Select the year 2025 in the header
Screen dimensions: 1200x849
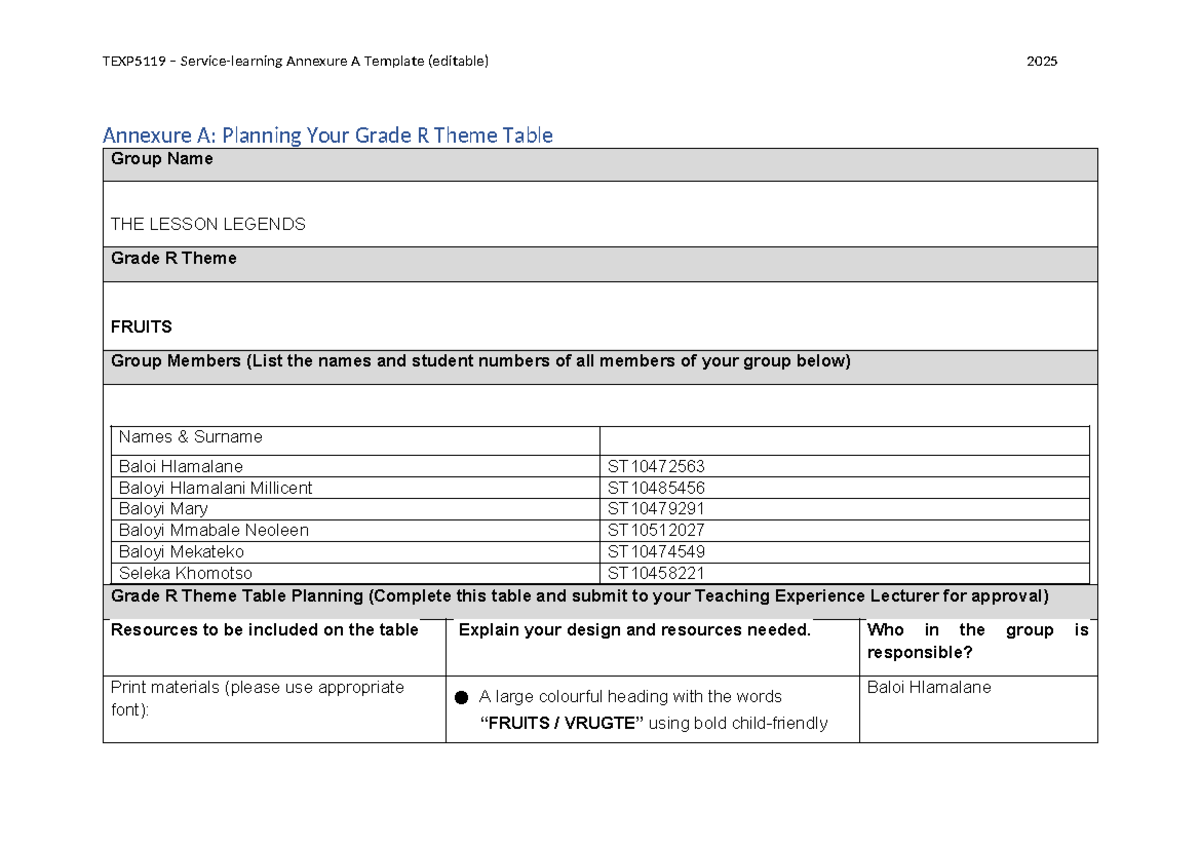point(1042,61)
